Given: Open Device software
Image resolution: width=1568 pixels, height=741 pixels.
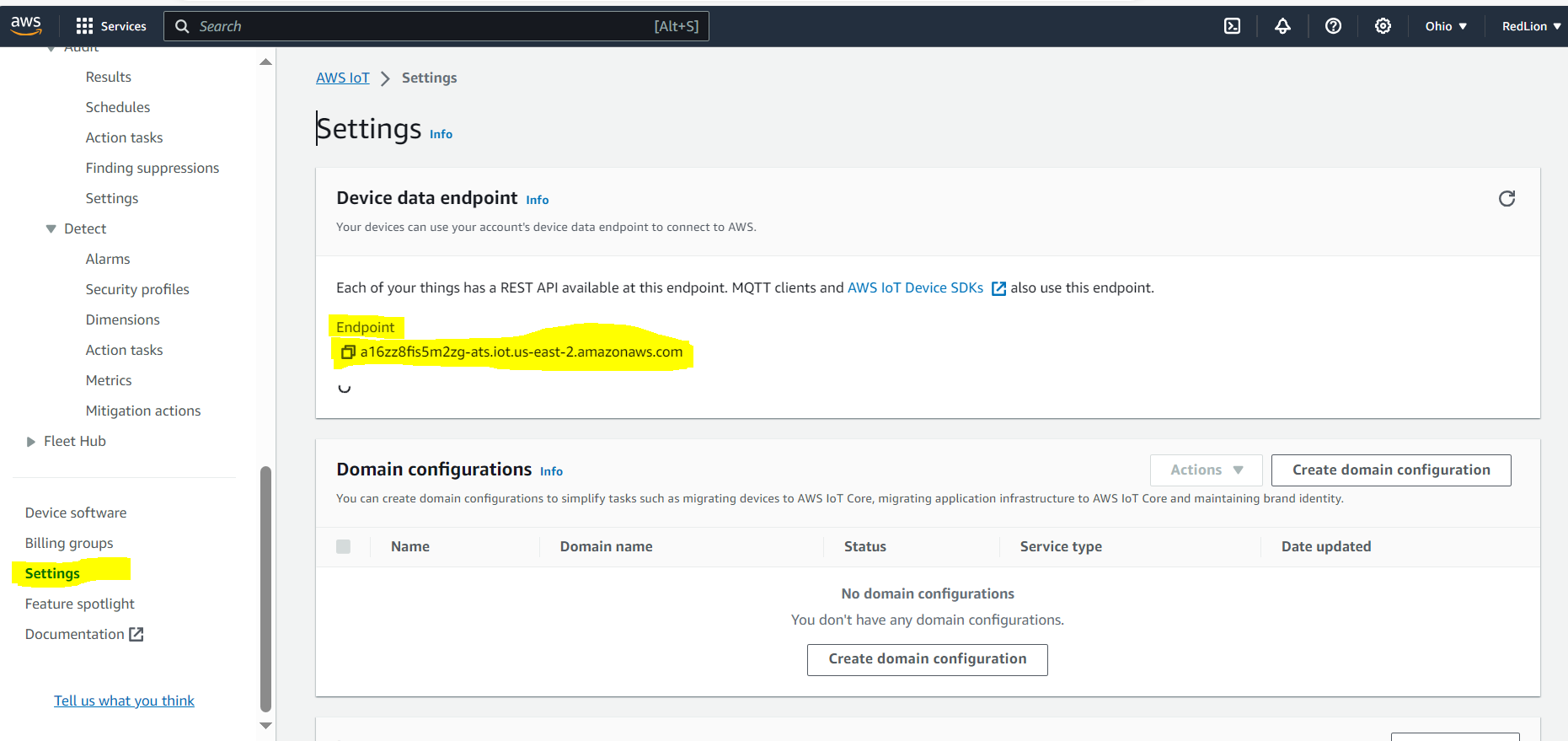Looking at the screenshot, I should tap(76, 513).
